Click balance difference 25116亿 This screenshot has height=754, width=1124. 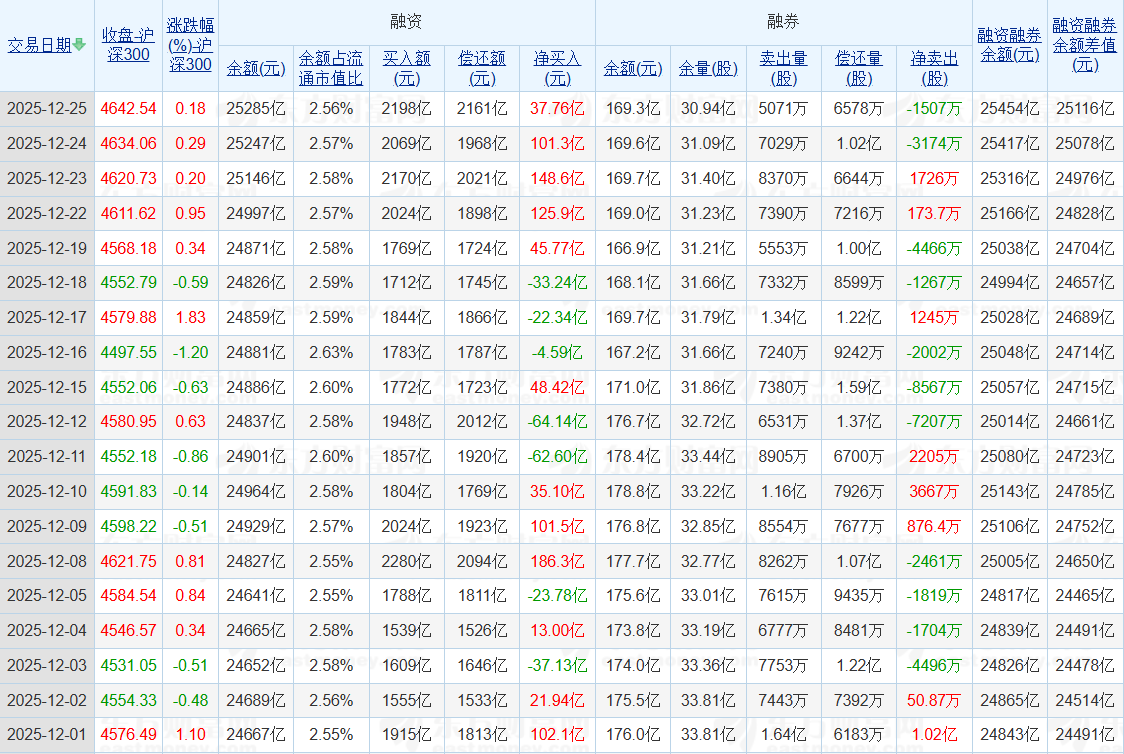pos(1085,109)
